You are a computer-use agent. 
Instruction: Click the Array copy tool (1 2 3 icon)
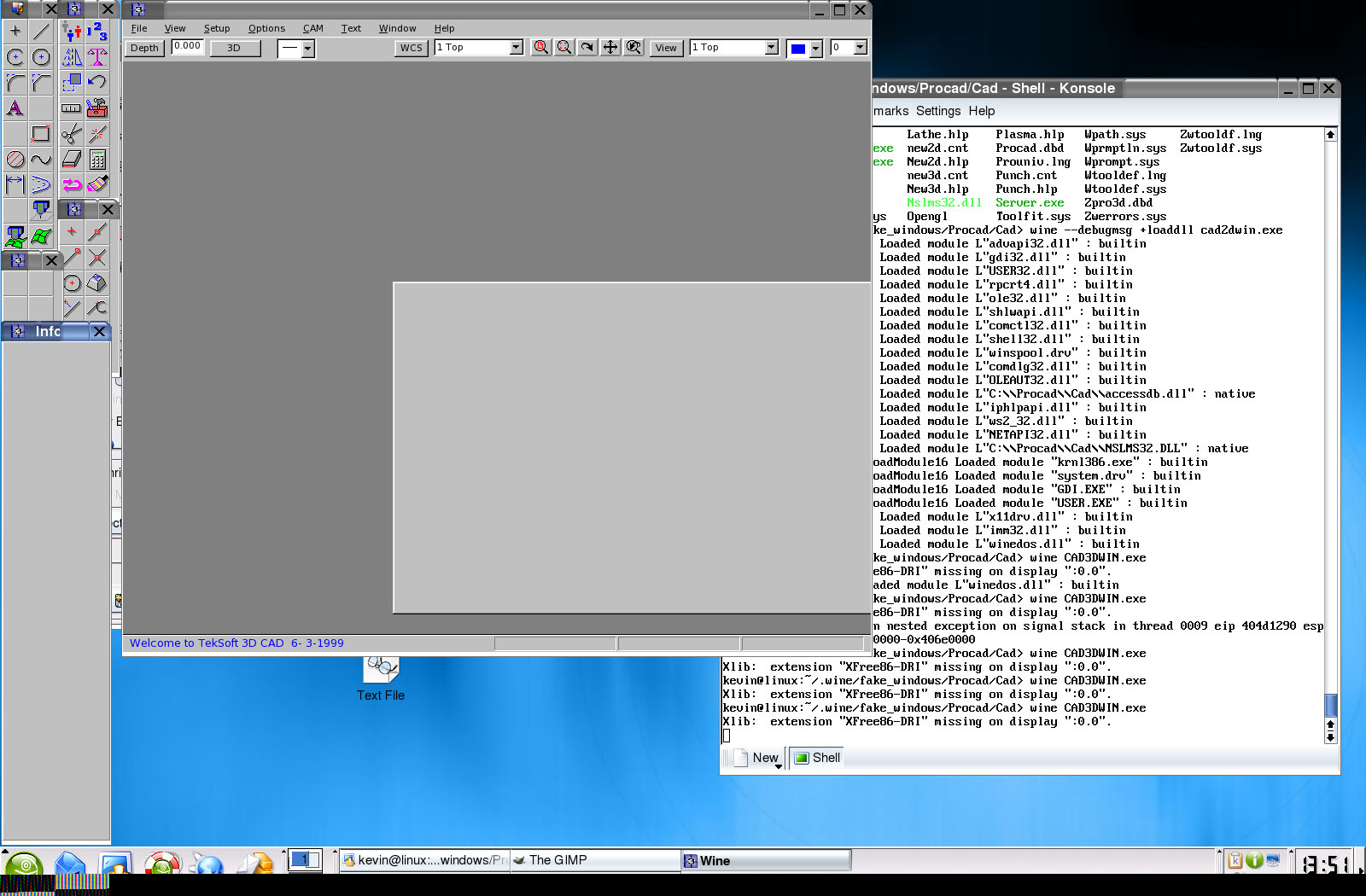tap(97, 32)
